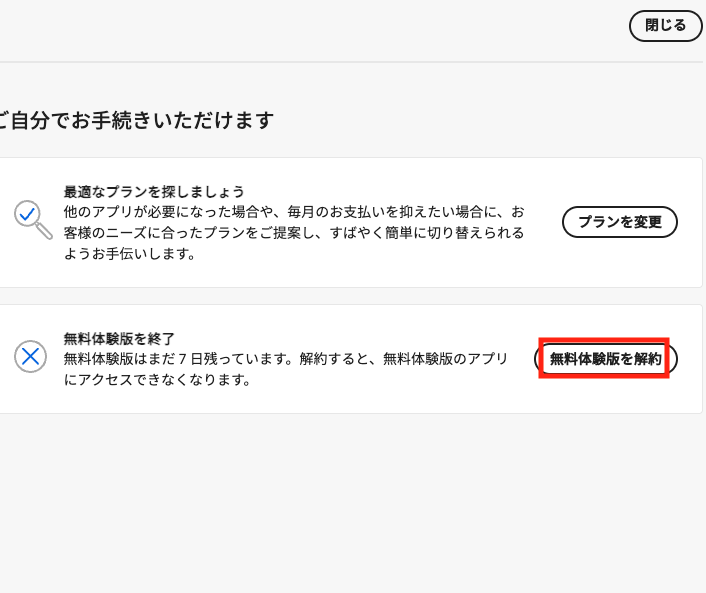Click the text 'にアクセスできなくなります'
The image size is (706, 593).
click(x=156, y=380)
